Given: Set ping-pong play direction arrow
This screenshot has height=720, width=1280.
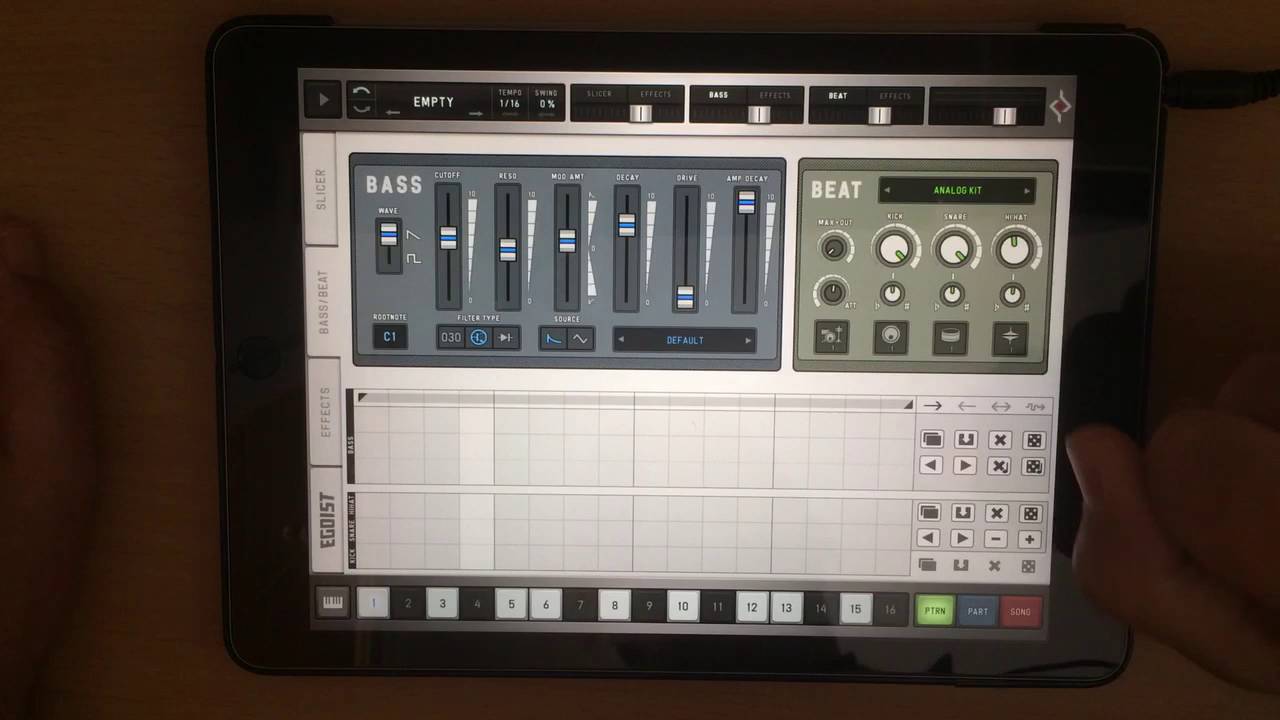Looking at the screenshot, I should pyautogui.click(x=1000, y=406).
